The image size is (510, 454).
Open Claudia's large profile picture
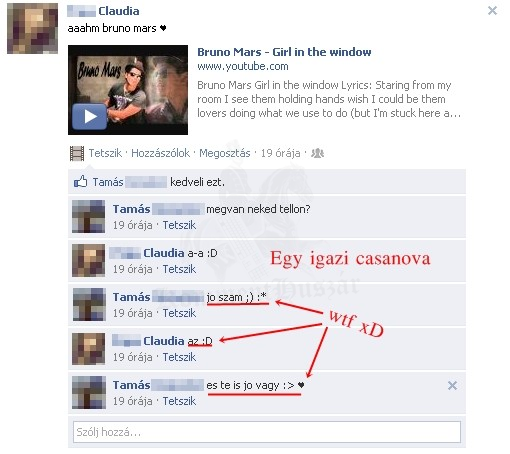(x=32, y=29)
